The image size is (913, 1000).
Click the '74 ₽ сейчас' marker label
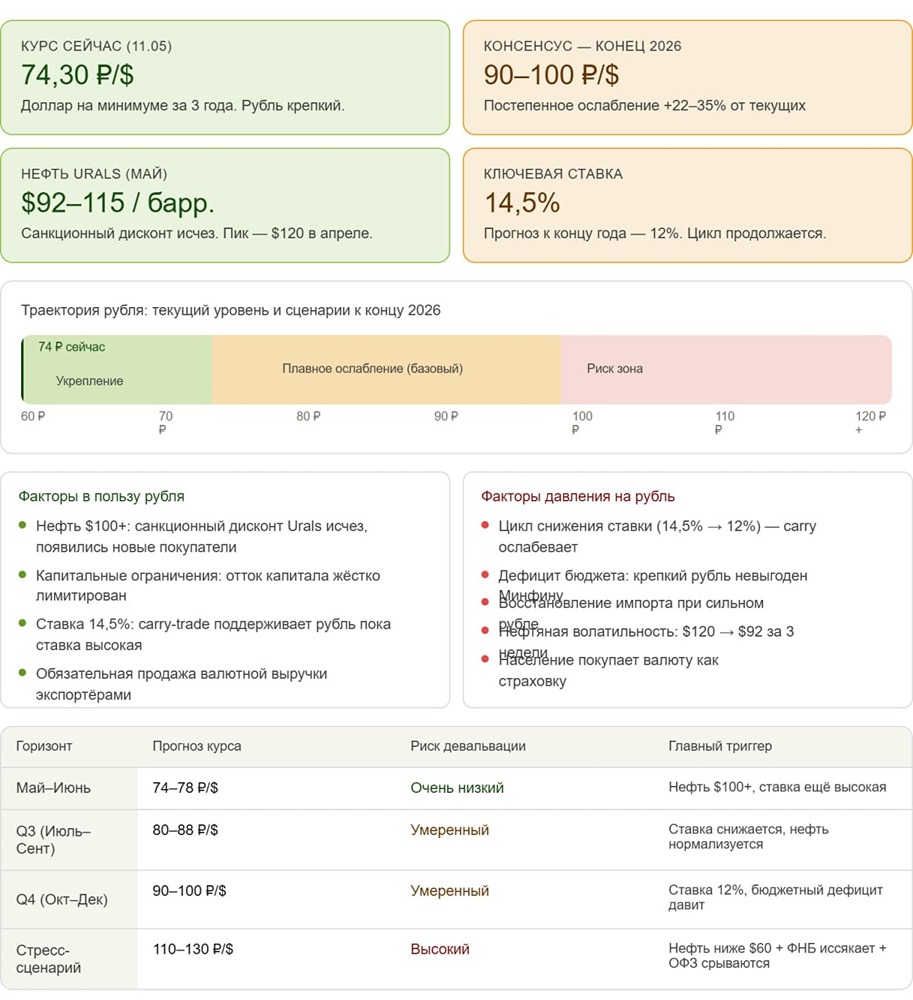[x=71, y=347]
